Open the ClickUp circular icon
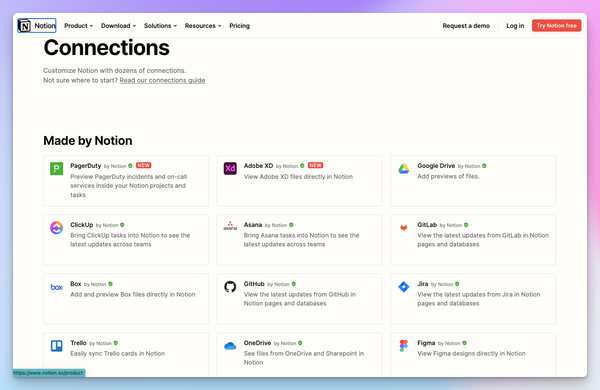600x390 pixels. coord(57,227)
